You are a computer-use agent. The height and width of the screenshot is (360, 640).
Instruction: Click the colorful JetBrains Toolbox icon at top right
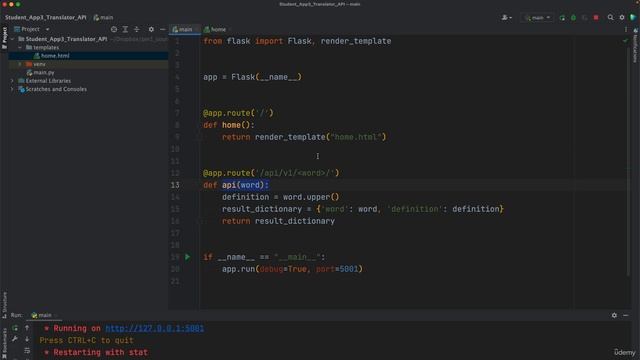tap(633, 18)
